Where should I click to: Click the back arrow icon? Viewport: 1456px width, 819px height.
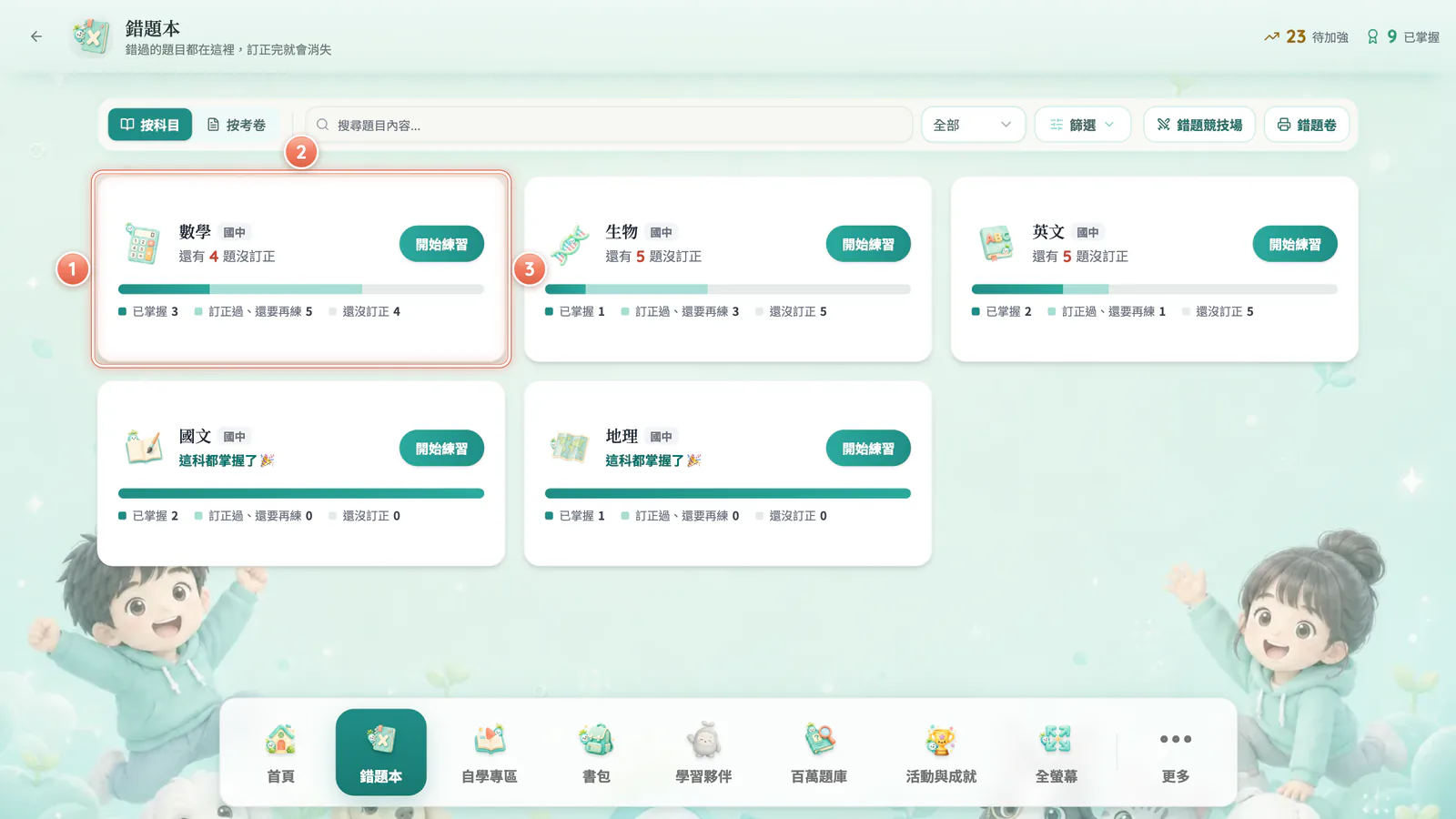point(36,36)
